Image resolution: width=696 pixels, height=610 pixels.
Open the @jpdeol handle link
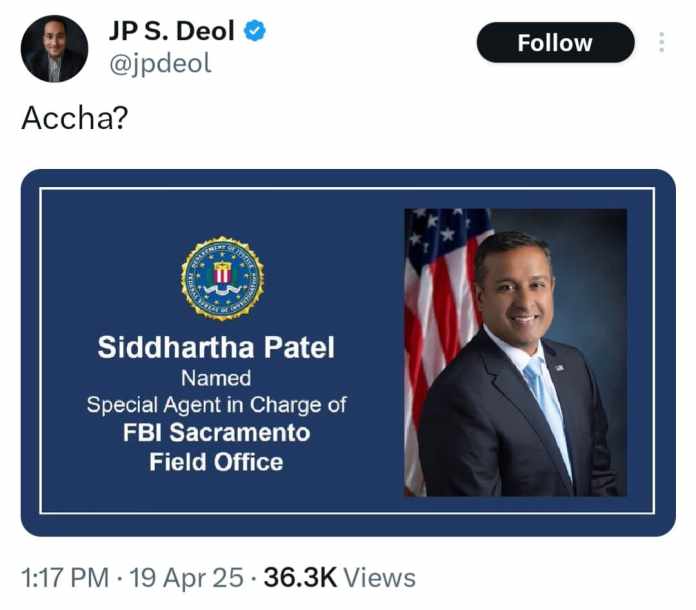(x=159, y=64)
